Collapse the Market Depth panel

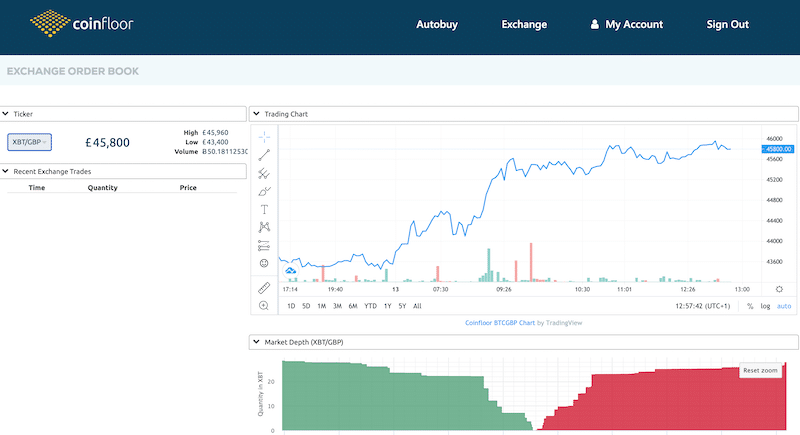click(257, 342)
